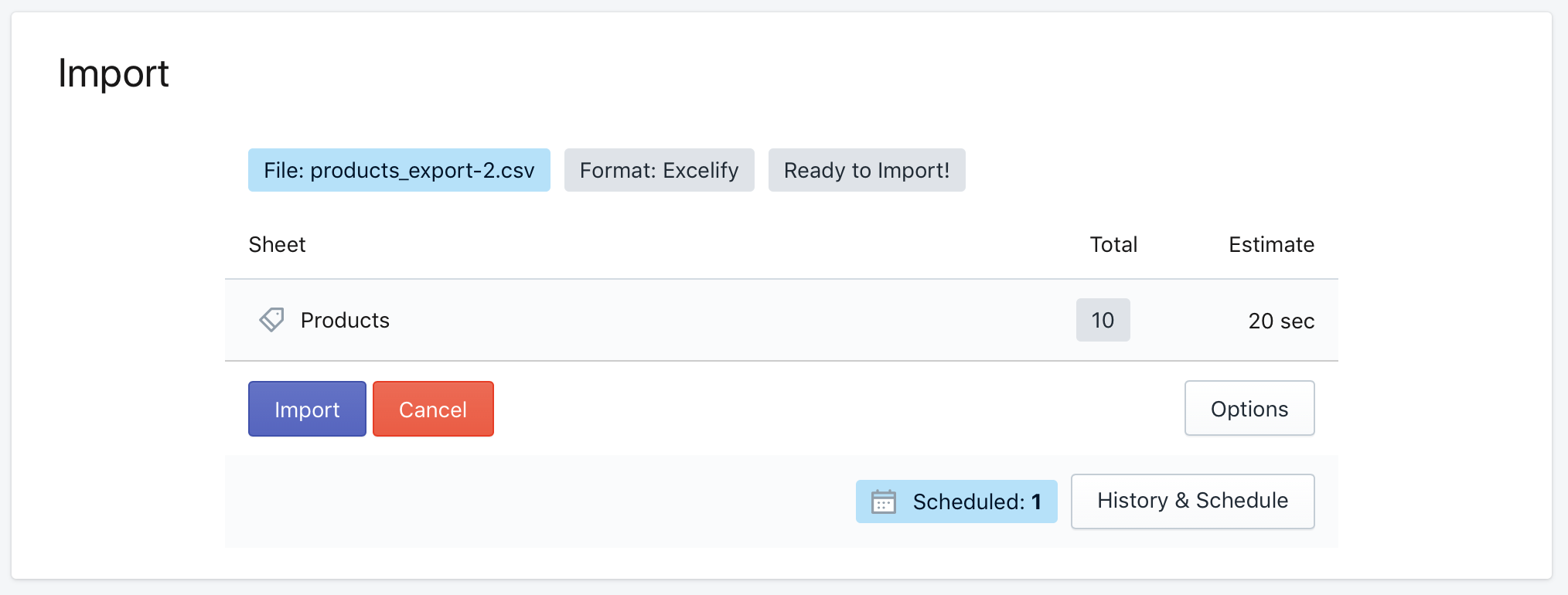Click the Format: Excelify badge
Screen dimensions: 1568x595
point(659,170)
